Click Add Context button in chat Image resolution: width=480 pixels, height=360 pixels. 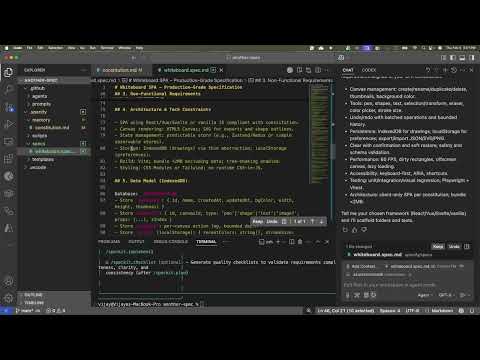click(361, 266)
